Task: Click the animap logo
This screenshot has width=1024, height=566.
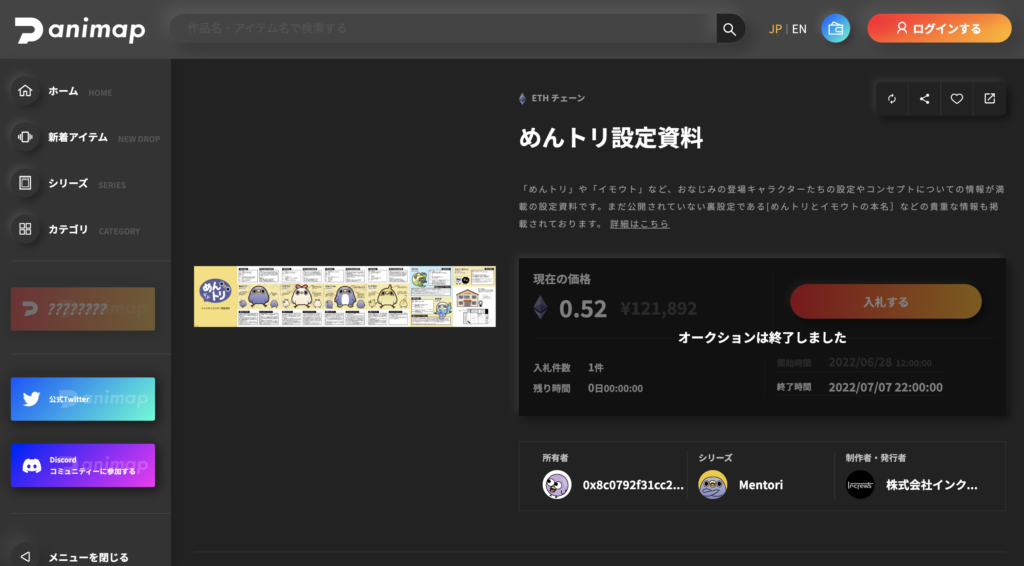Action: 80,29
